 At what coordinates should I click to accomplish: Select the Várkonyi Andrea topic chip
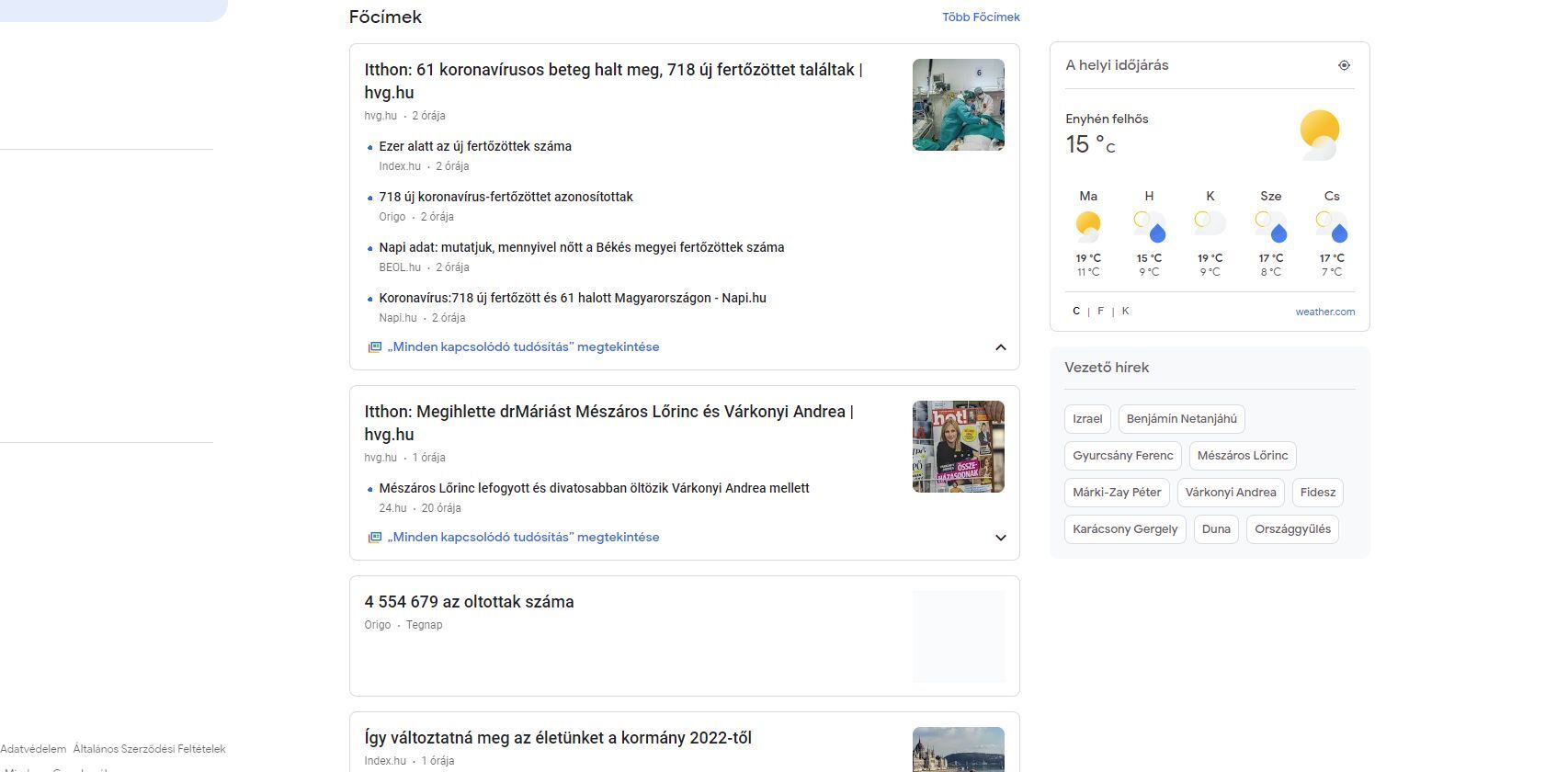click(x=1231, y=493)
